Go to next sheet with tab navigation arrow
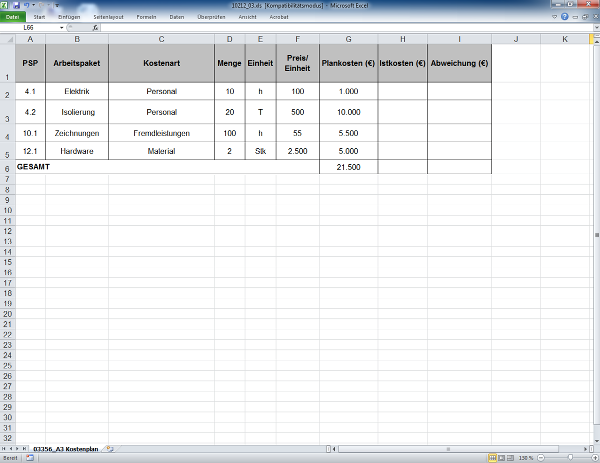This screenshot has height=463, width=600. point(19,449)
